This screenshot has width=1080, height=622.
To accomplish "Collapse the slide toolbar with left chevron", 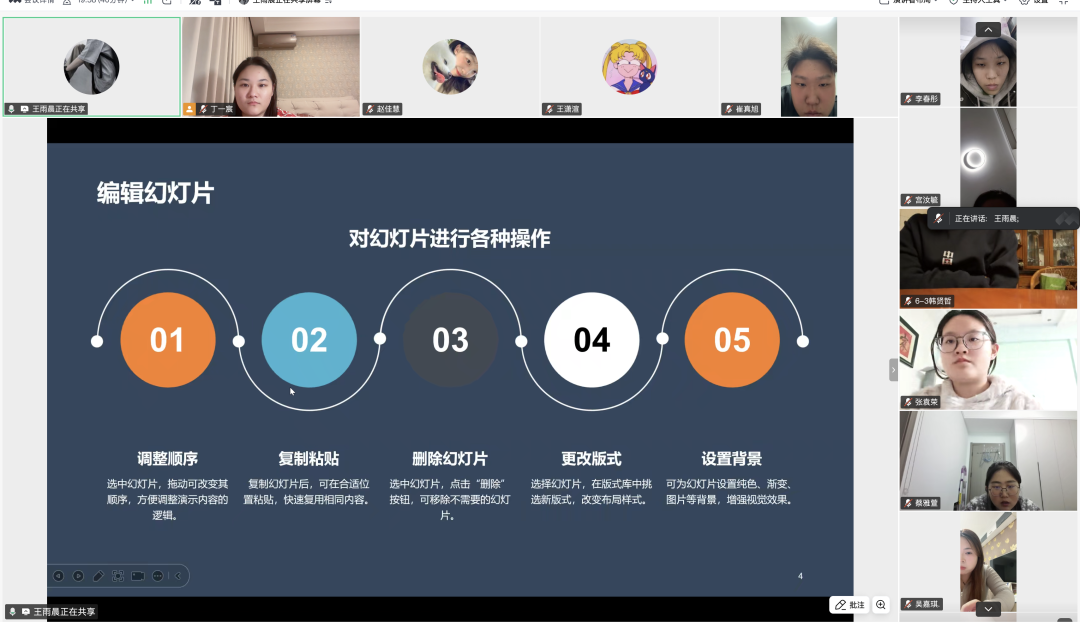I will pyautogui.click(x=178, y=576).
